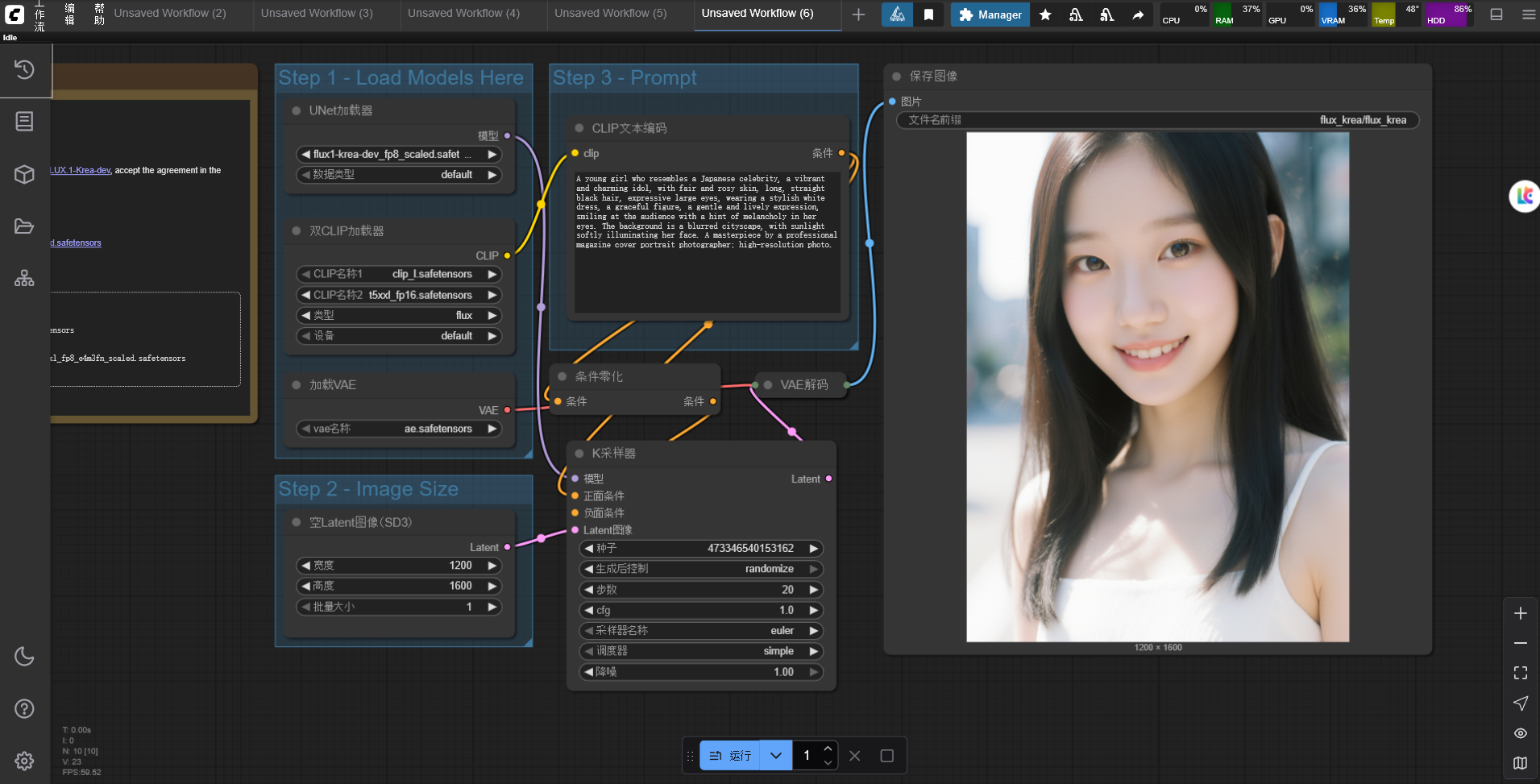Click the share arrow icon in toolbar

tap(1138, 15)
